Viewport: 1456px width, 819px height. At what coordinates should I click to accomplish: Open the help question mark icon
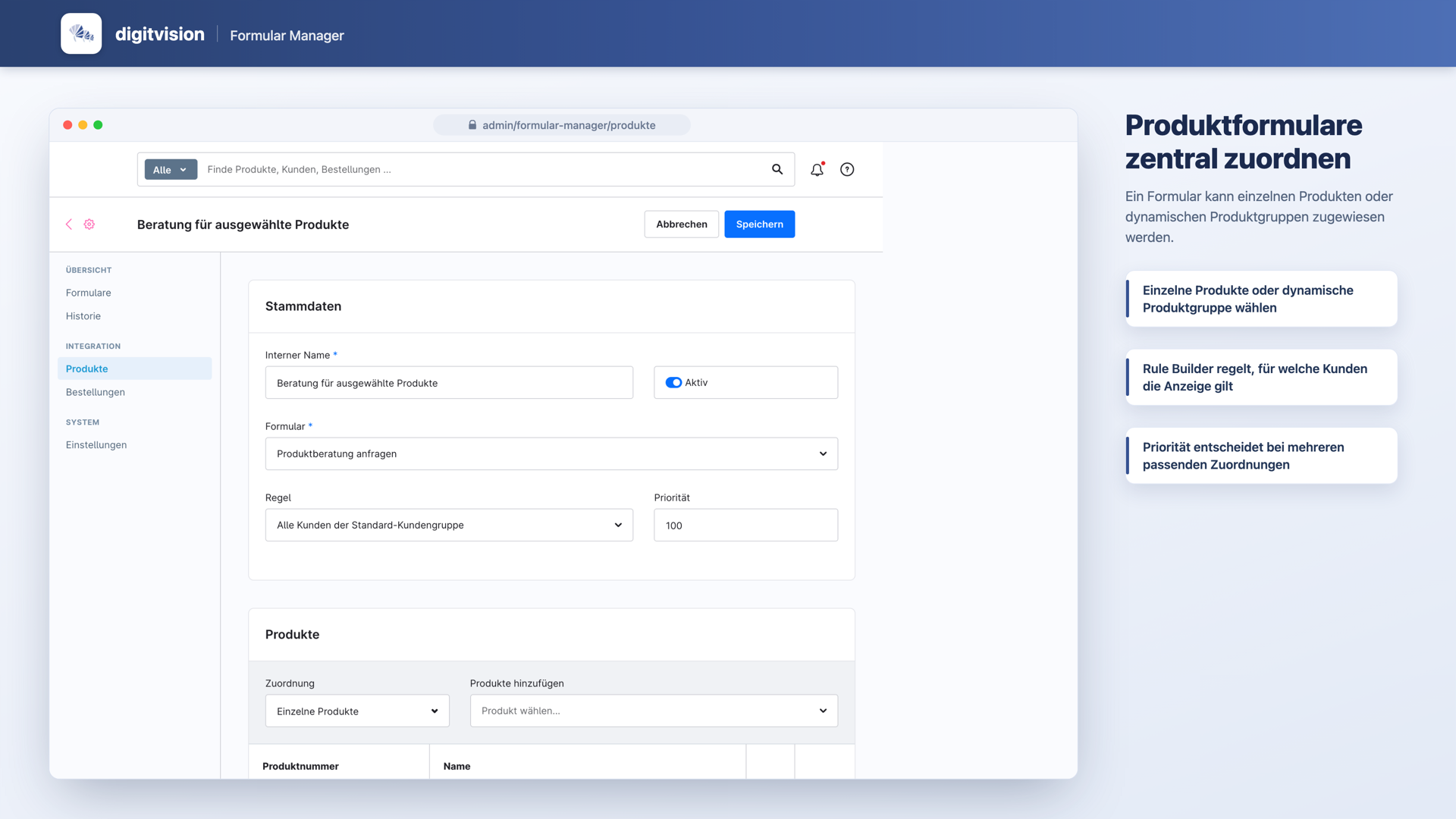coord(847,169)
